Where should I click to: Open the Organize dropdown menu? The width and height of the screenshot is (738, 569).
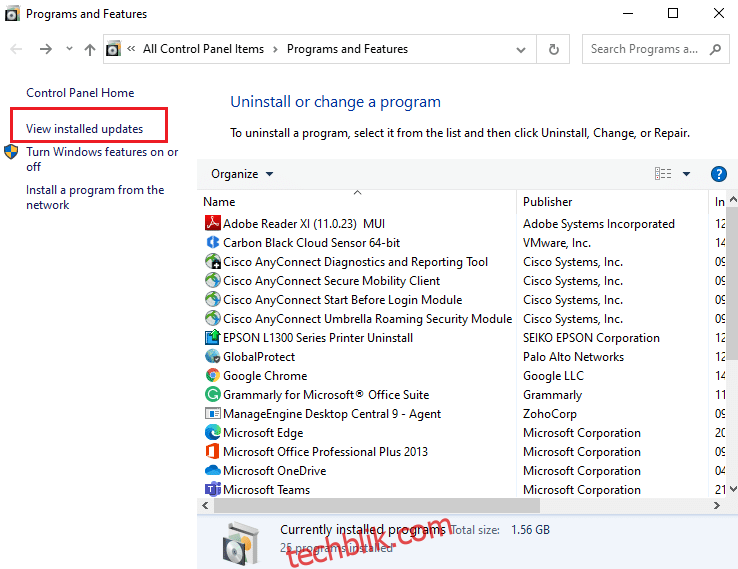coord(242,174)
